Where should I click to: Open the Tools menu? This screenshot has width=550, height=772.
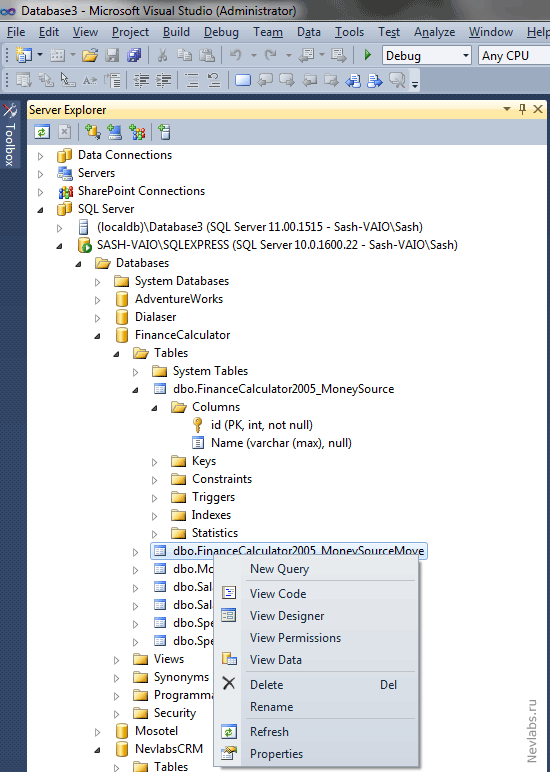(349, 32)
